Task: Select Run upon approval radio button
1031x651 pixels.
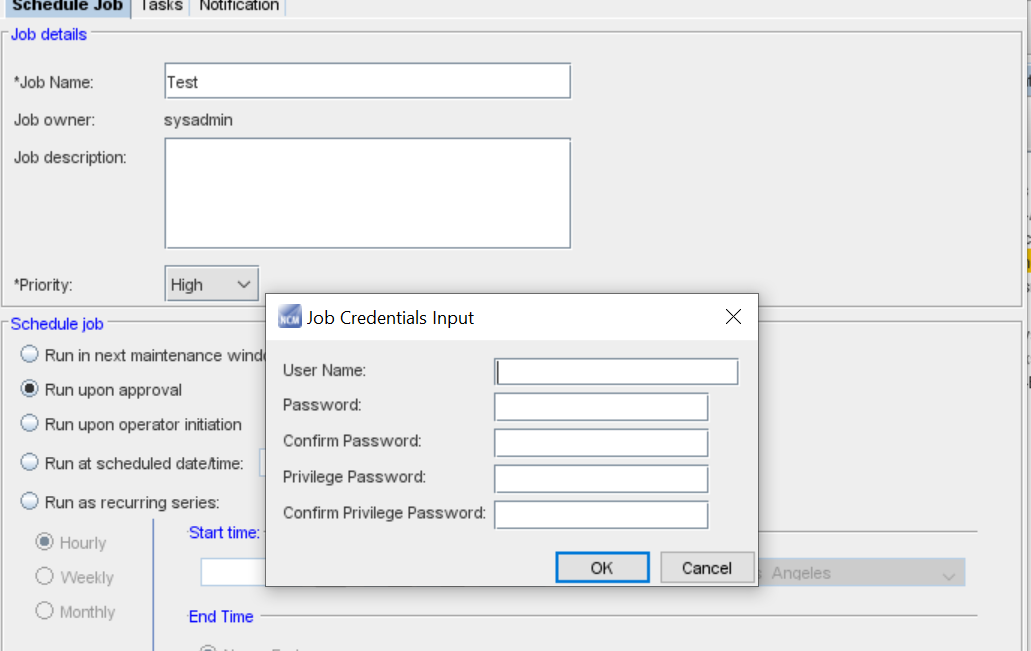Action: [x=30, y=389]
